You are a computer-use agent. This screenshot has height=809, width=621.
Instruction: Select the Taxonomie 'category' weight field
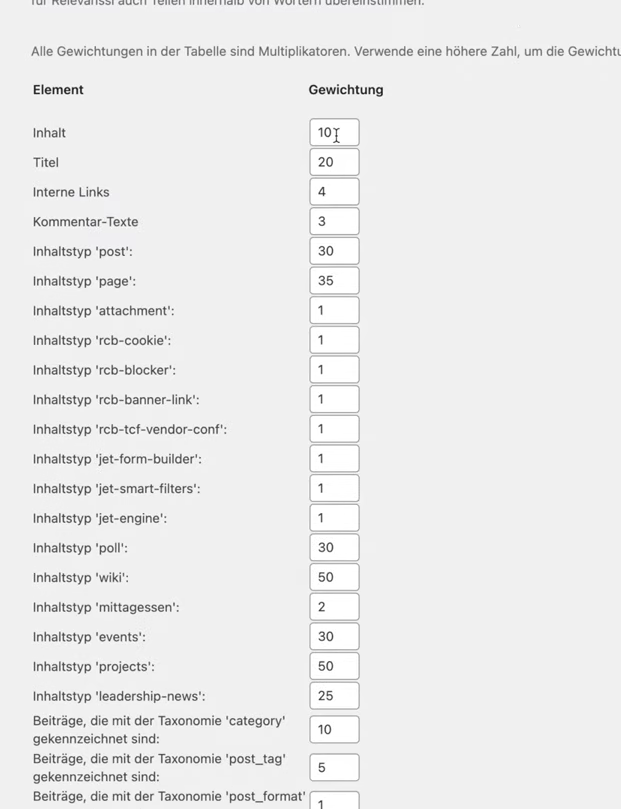pyautogui.click(x=335, y=729)
